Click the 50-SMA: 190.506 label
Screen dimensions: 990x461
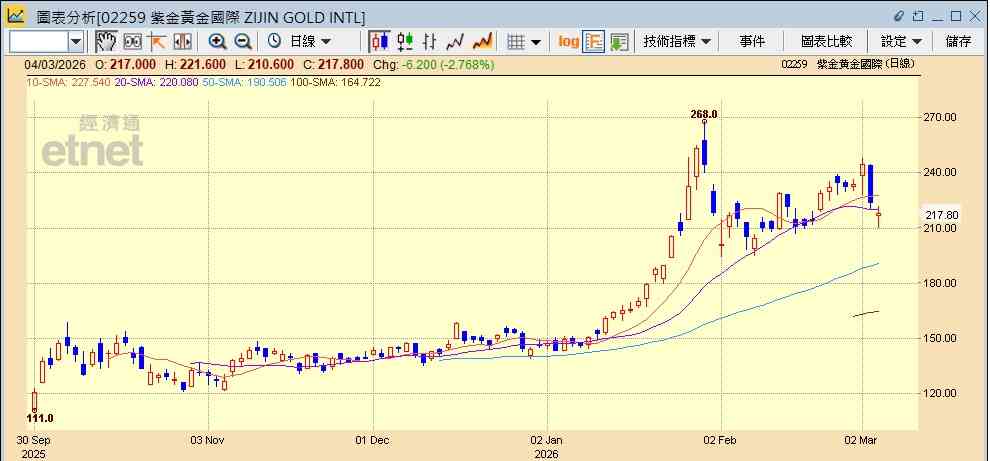244,82
